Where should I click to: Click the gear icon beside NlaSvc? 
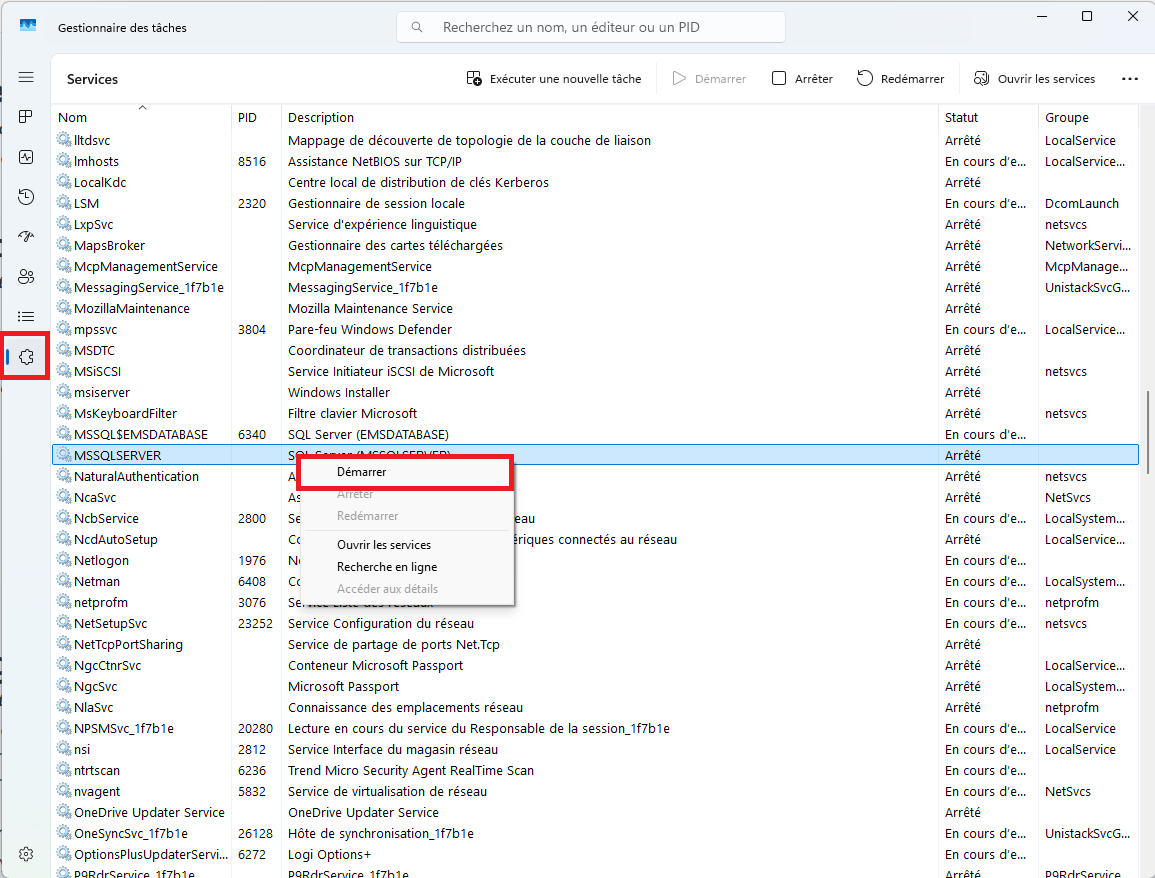coord(64,706)
